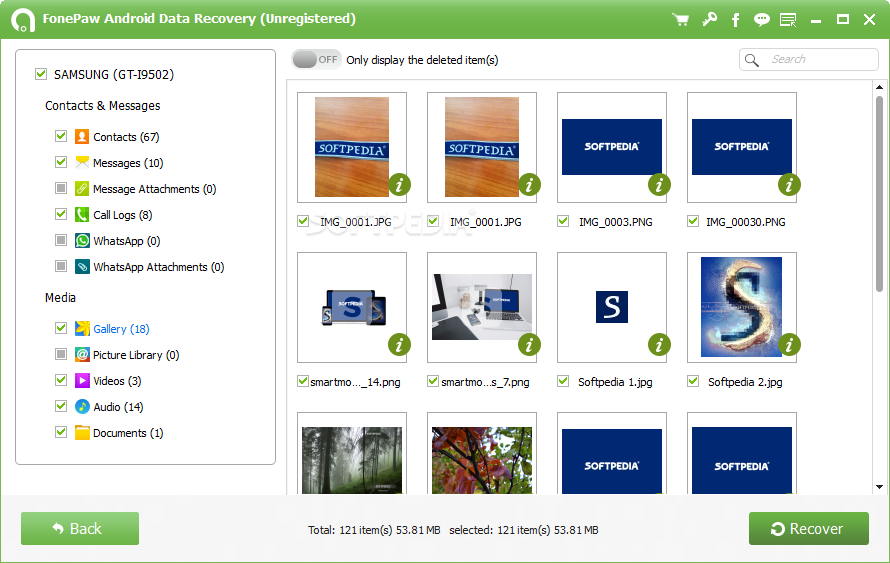Show info for Softpedia 2.jpg thumbnail
The image size is (890, 563).
click(789, 344)
